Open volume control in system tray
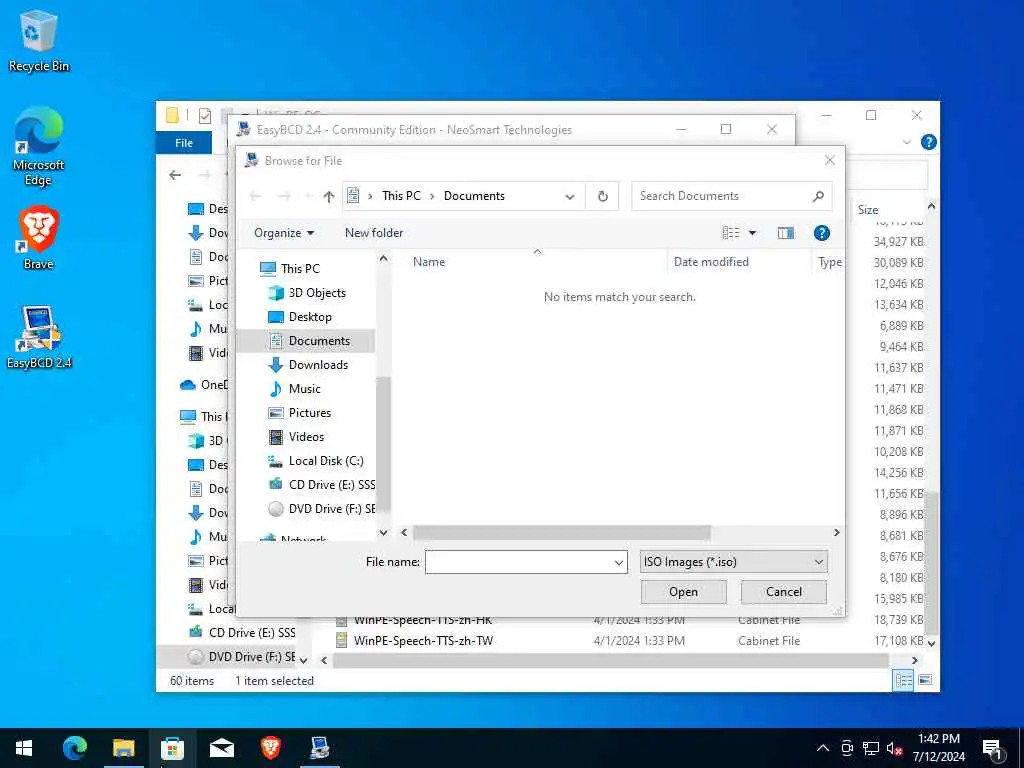 (x=894, y=748)
